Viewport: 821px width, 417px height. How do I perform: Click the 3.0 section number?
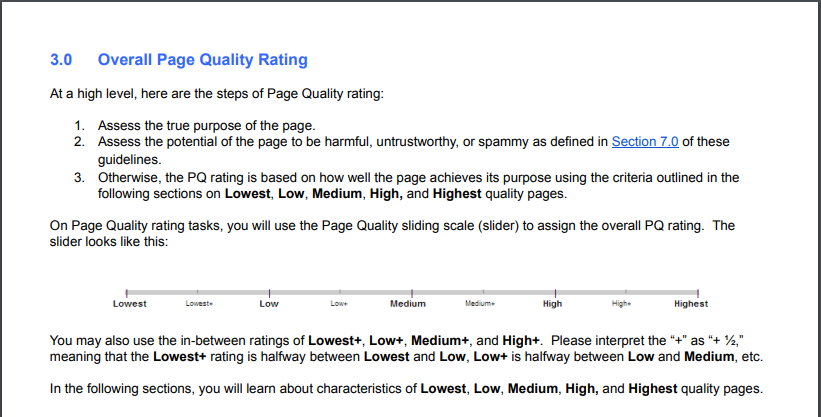61,60
